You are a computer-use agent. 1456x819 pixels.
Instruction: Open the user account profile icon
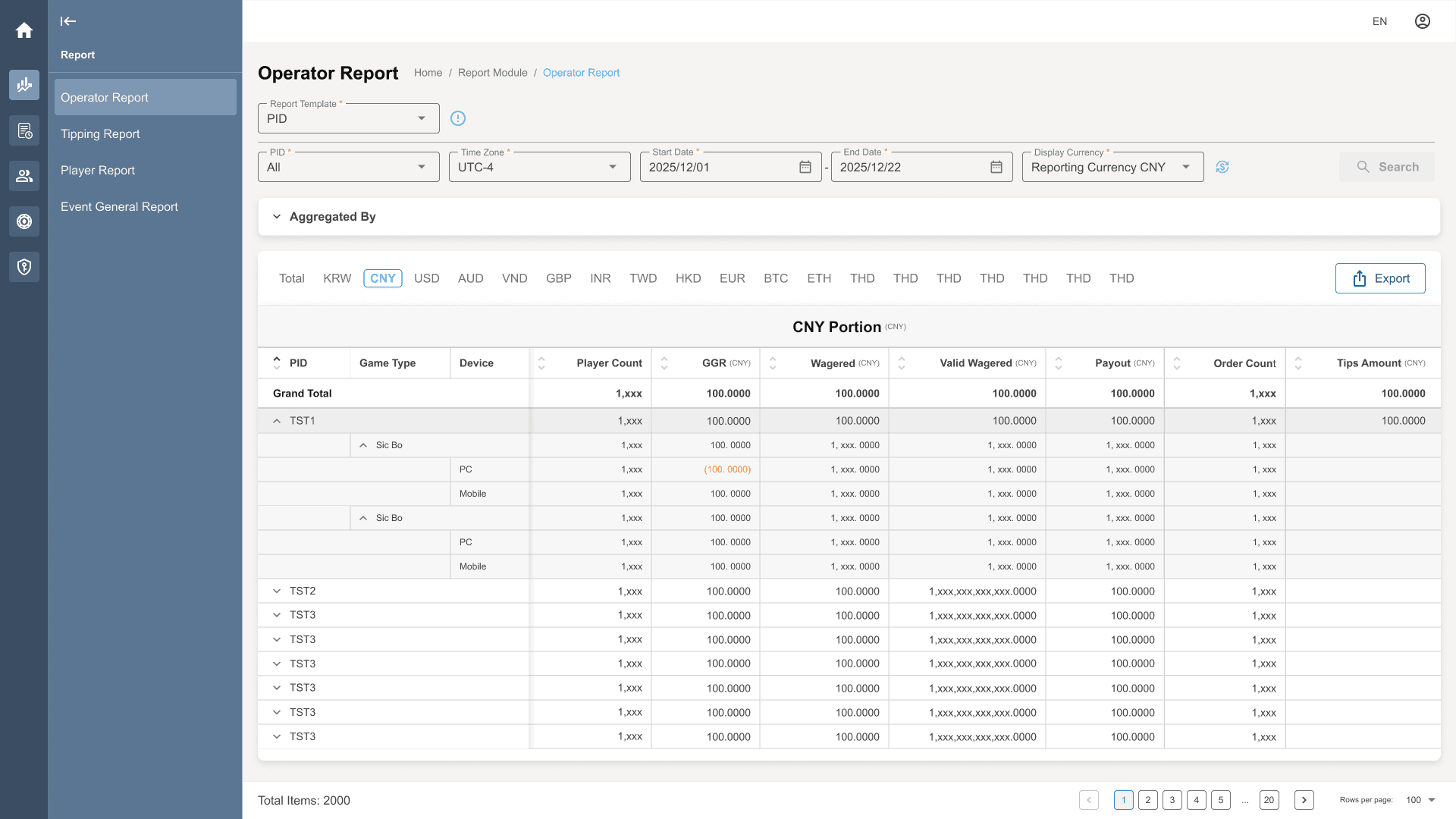[x=1423, y=21]
